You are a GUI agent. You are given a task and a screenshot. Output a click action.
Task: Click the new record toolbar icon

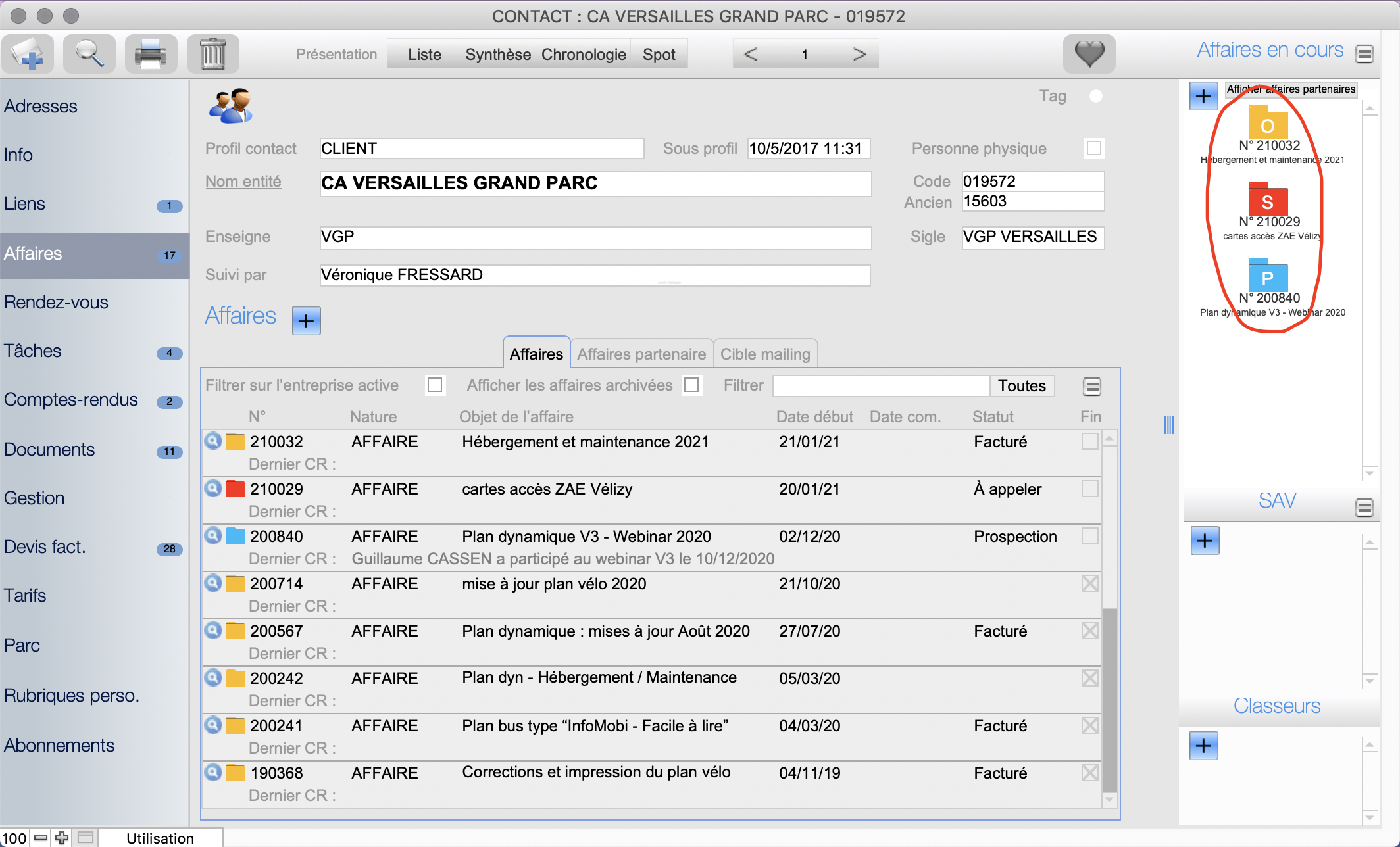point(28,54)
